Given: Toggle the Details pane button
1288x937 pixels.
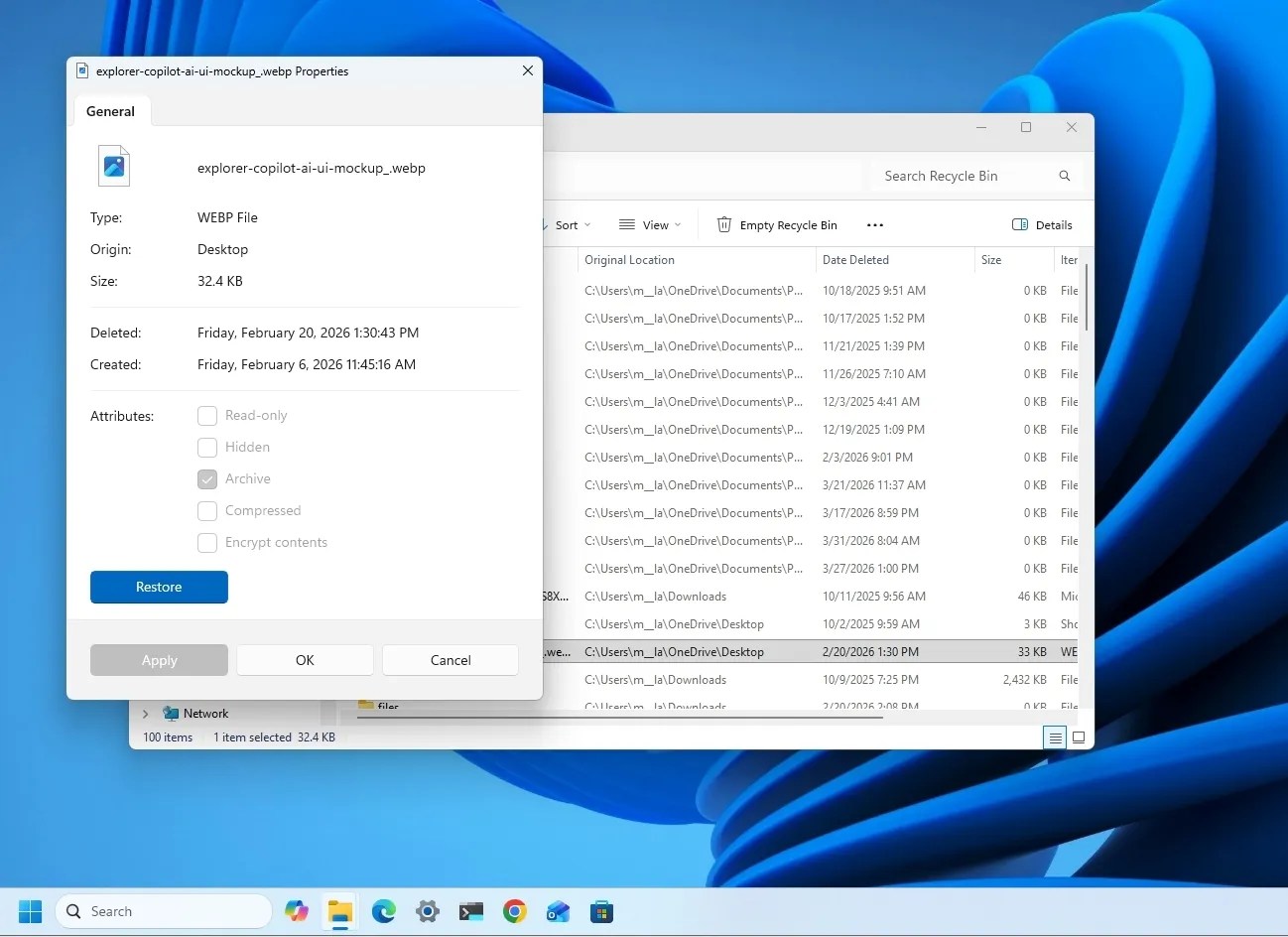Looking at the screenshot, I should tap(1042, 225).
